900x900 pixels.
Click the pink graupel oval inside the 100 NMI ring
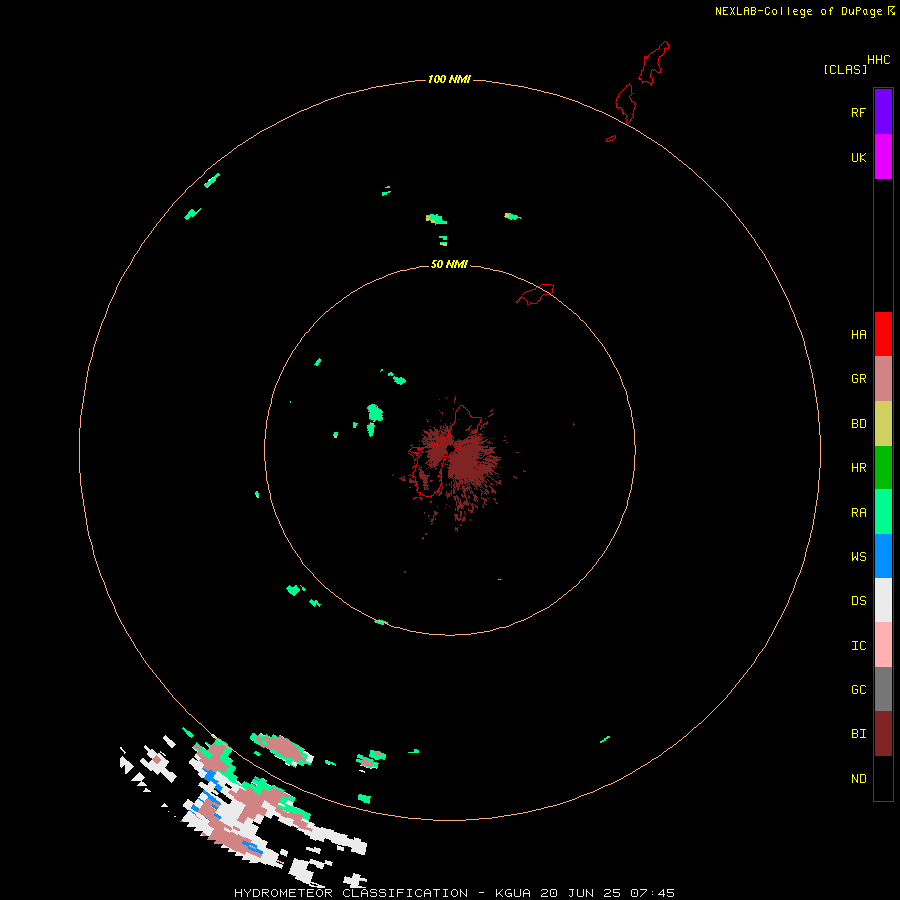pyautogui.click(x=282, y=749)
